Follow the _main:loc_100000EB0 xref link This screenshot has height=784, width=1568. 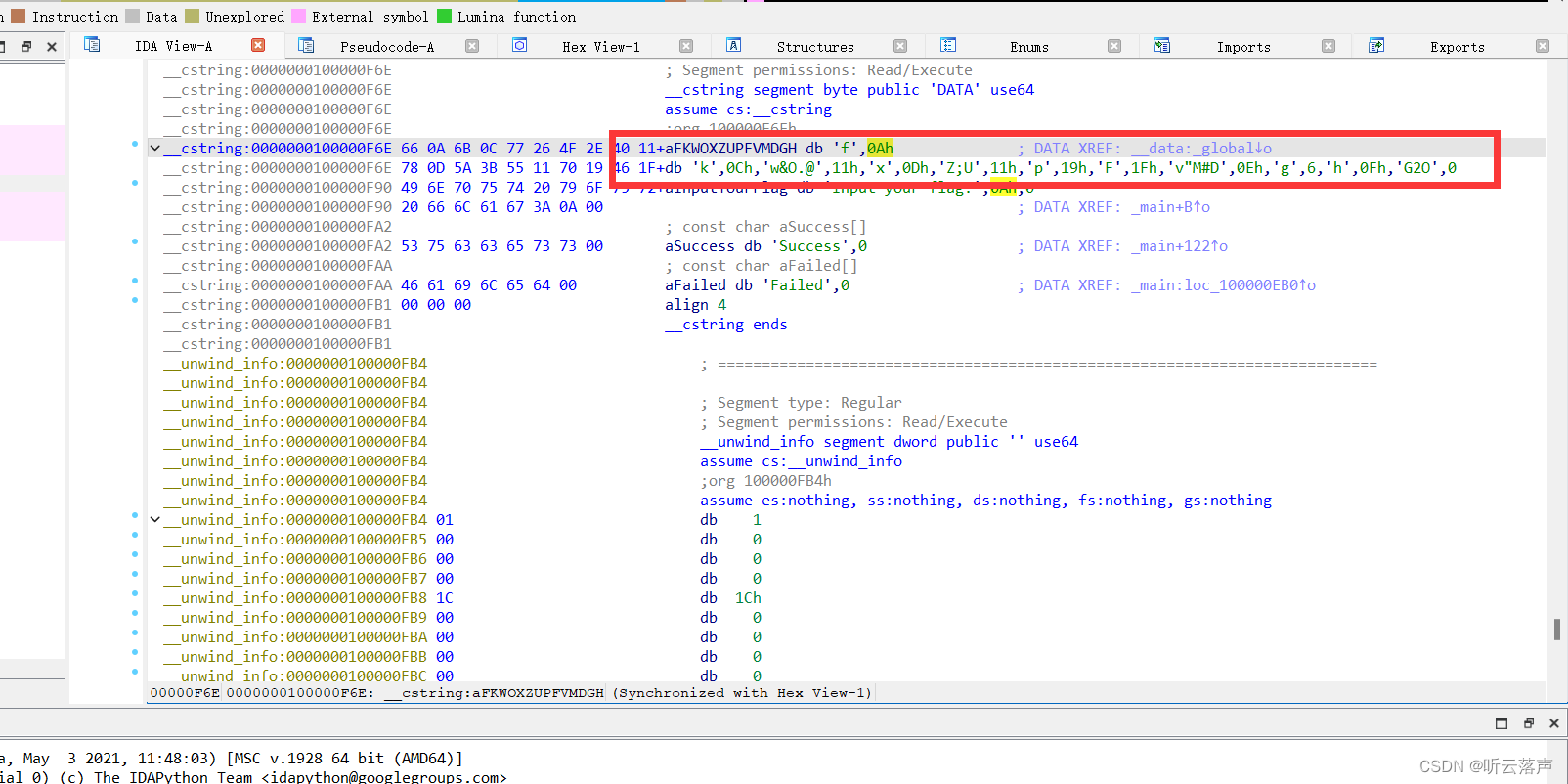click(x=1224, y=285)
